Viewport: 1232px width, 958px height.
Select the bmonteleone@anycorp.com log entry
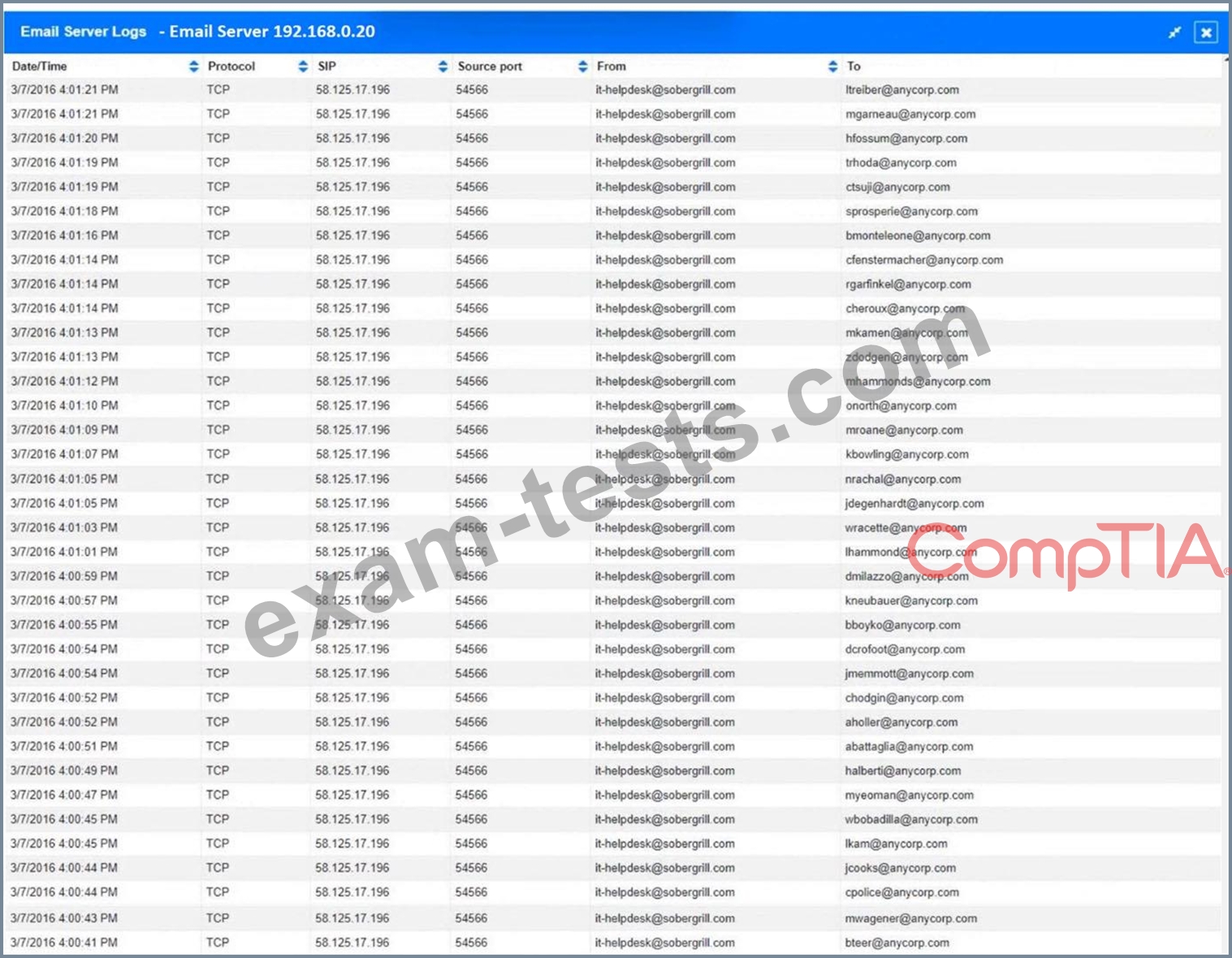click(x=918, y=236)
